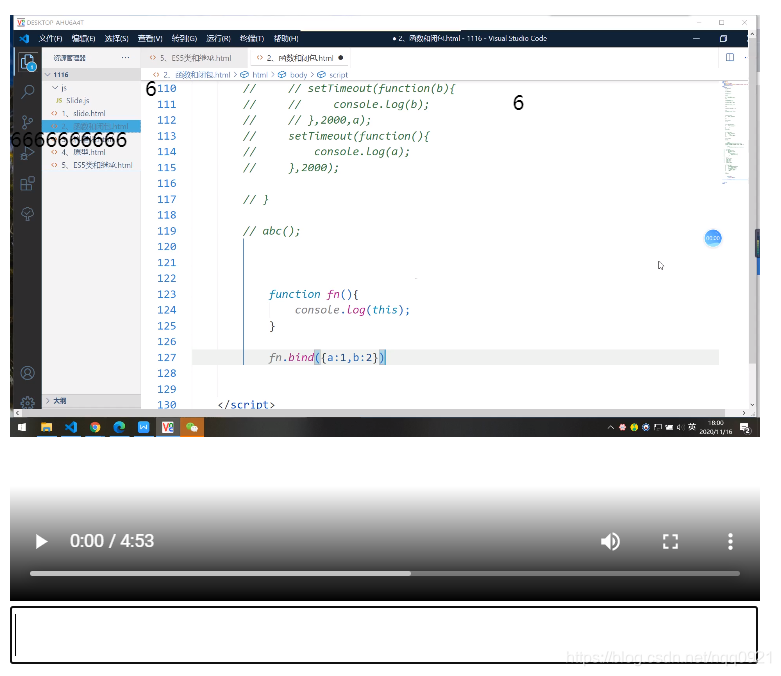Screen dimensions: 781x676
Task: Click the Split Editor icon
Action: tap(730, 57)
